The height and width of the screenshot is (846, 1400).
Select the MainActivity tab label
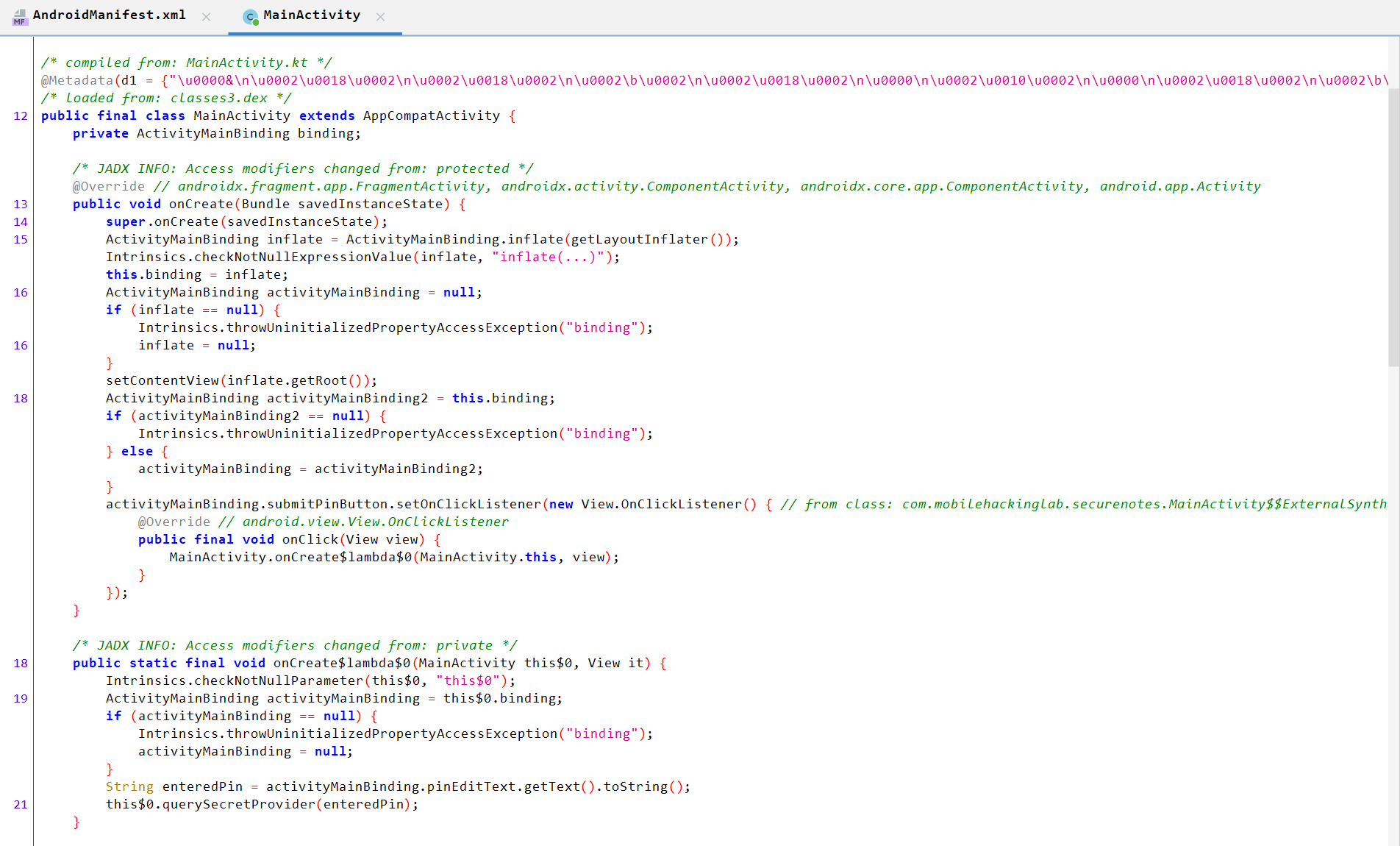coord(312,15)
